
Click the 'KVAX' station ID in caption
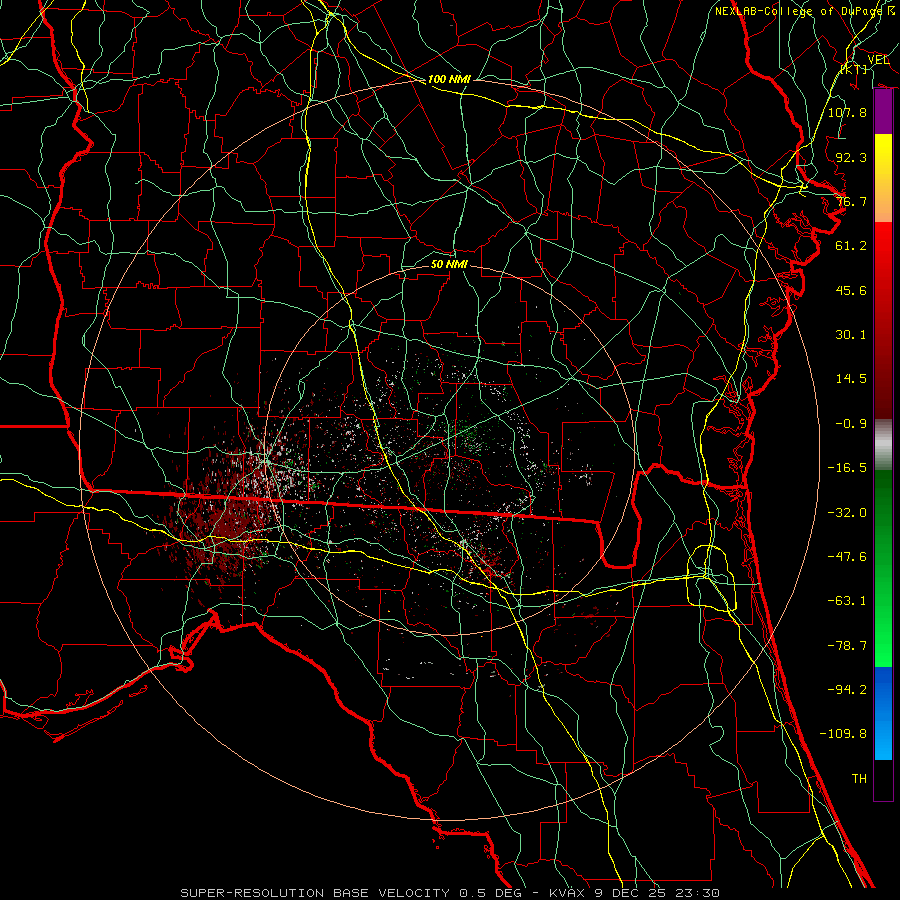click(x=567, y=893)
